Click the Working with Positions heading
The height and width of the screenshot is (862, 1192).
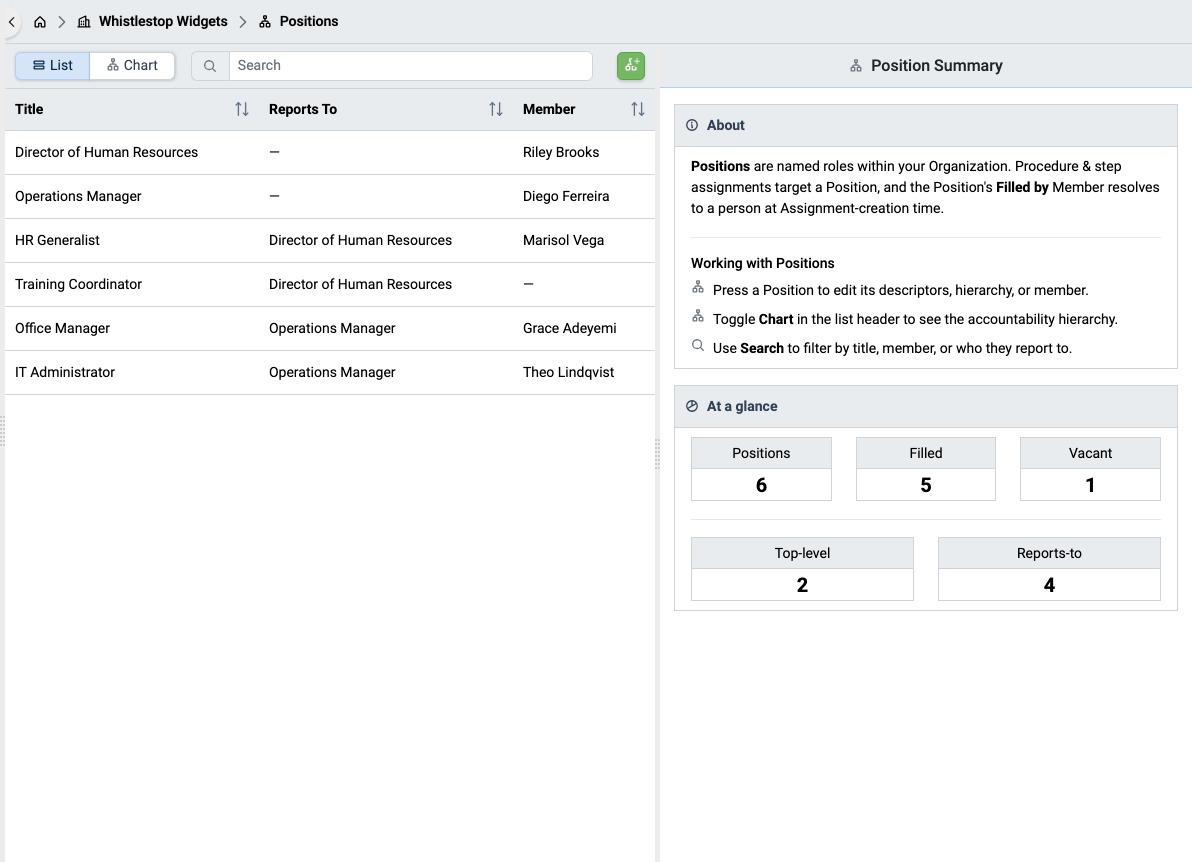click(762, 264)
